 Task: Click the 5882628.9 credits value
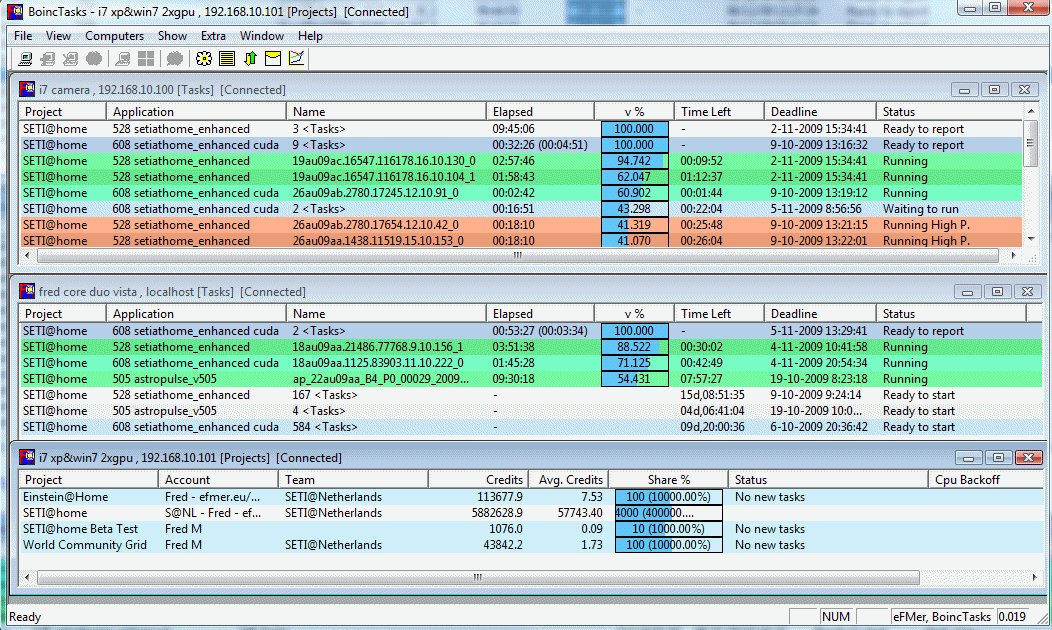(x=497, y=513)
